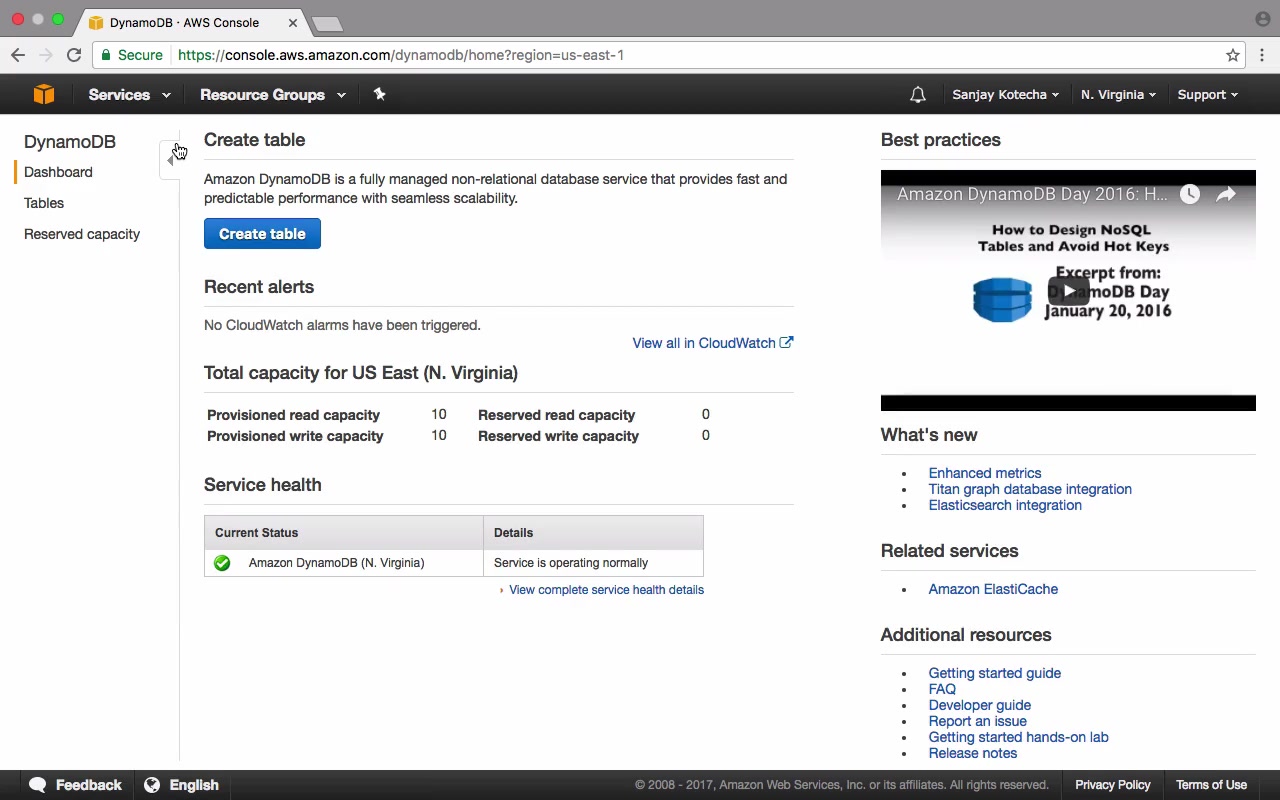Open the Getting started guide
Viewport: 1280px width, 800px height.
click(x=995, y=673)
